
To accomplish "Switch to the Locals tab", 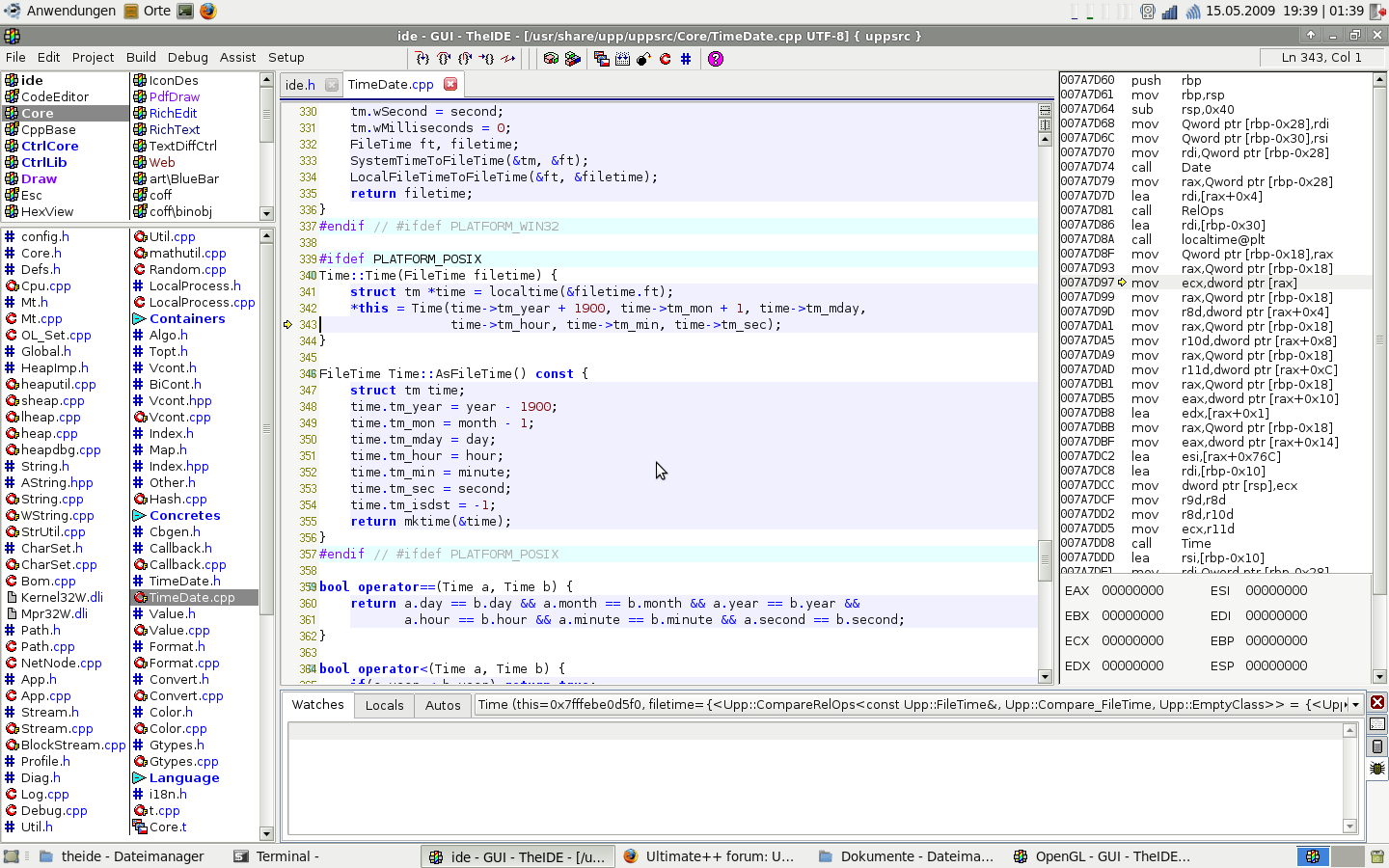I will click(x=384, y=705).
